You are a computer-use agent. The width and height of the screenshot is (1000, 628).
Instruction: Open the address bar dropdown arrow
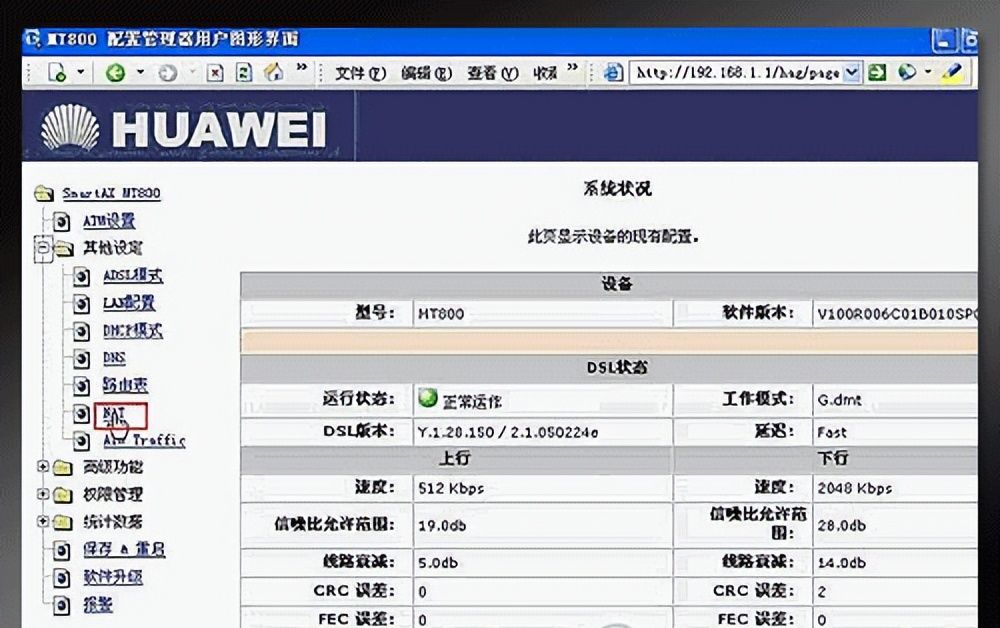pos(852,72)
